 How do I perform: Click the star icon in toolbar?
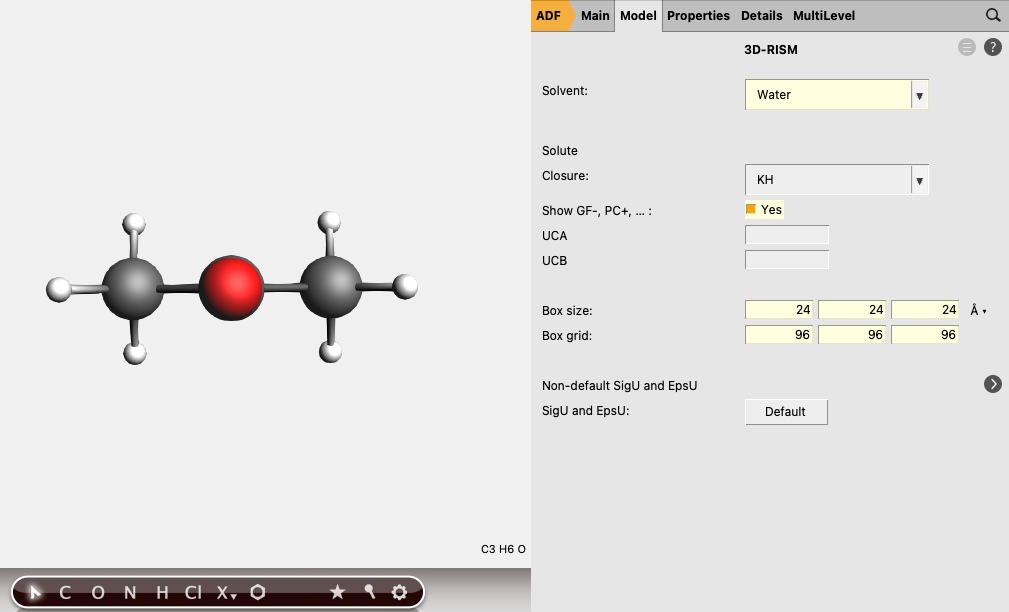(337, 592)
